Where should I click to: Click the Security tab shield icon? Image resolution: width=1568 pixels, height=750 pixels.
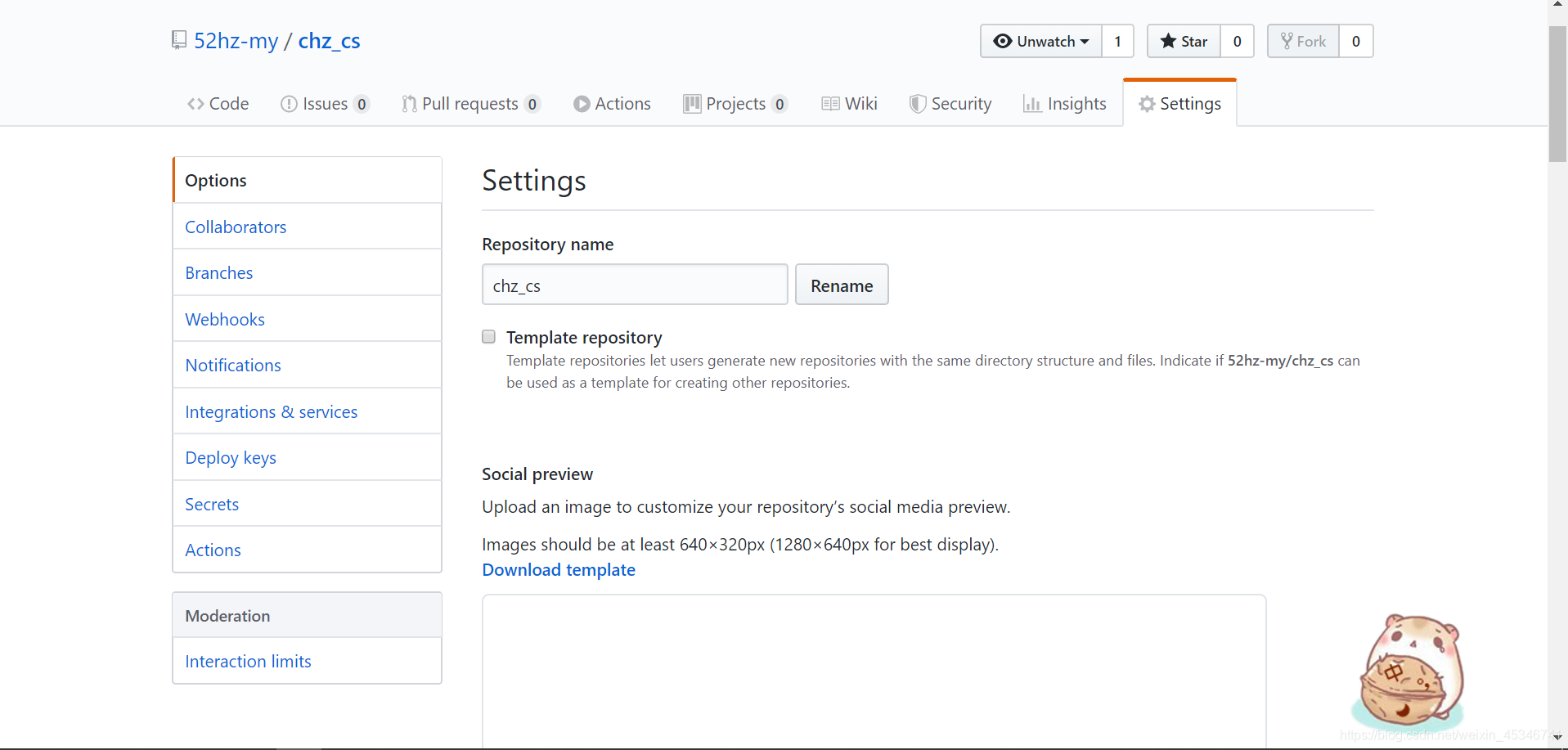click(918, 104)
